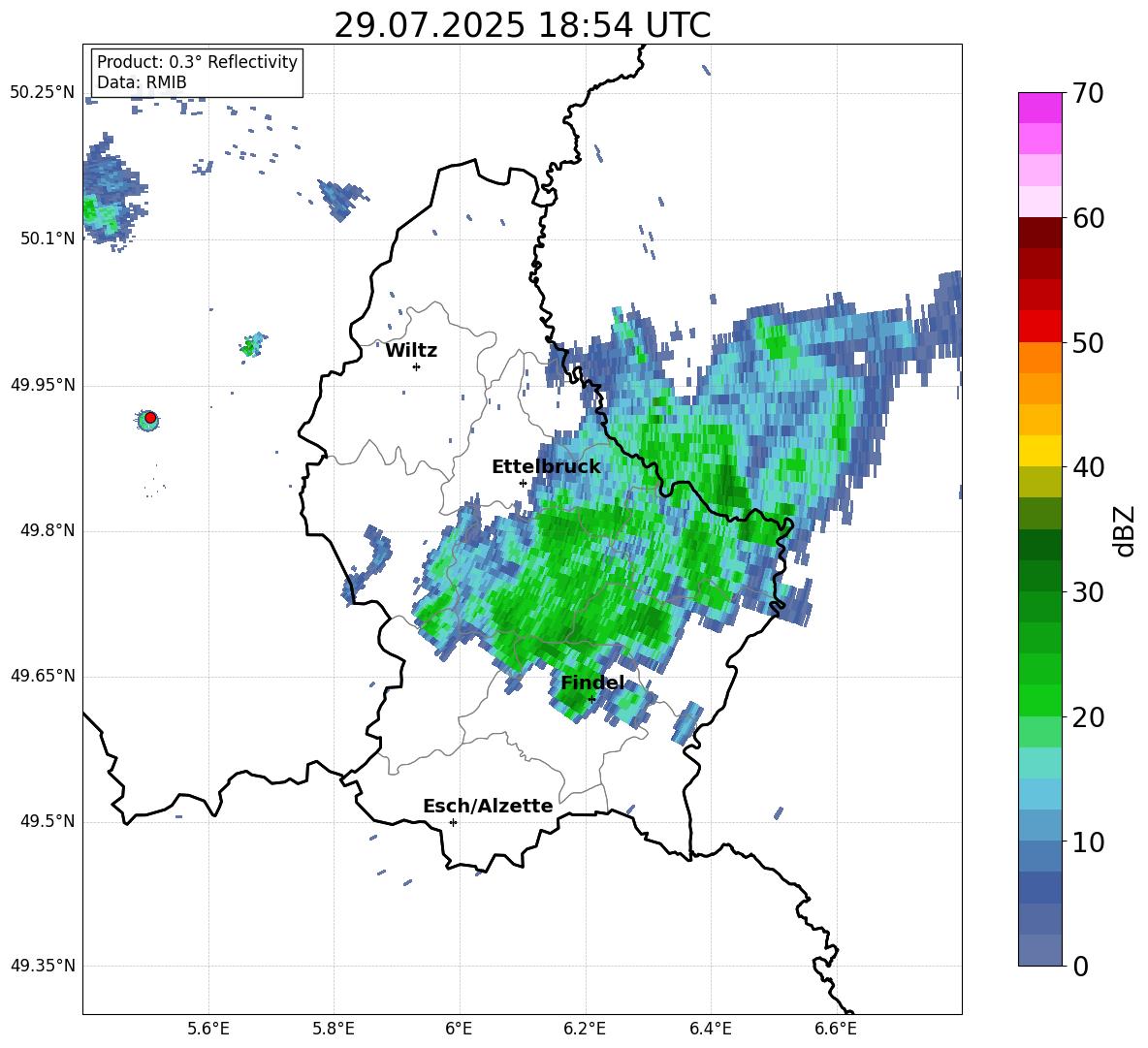Screen dimensions: 1148x1048
Task: Select the Findel station label
Action: pyautogui.click(x=592, y=683)
